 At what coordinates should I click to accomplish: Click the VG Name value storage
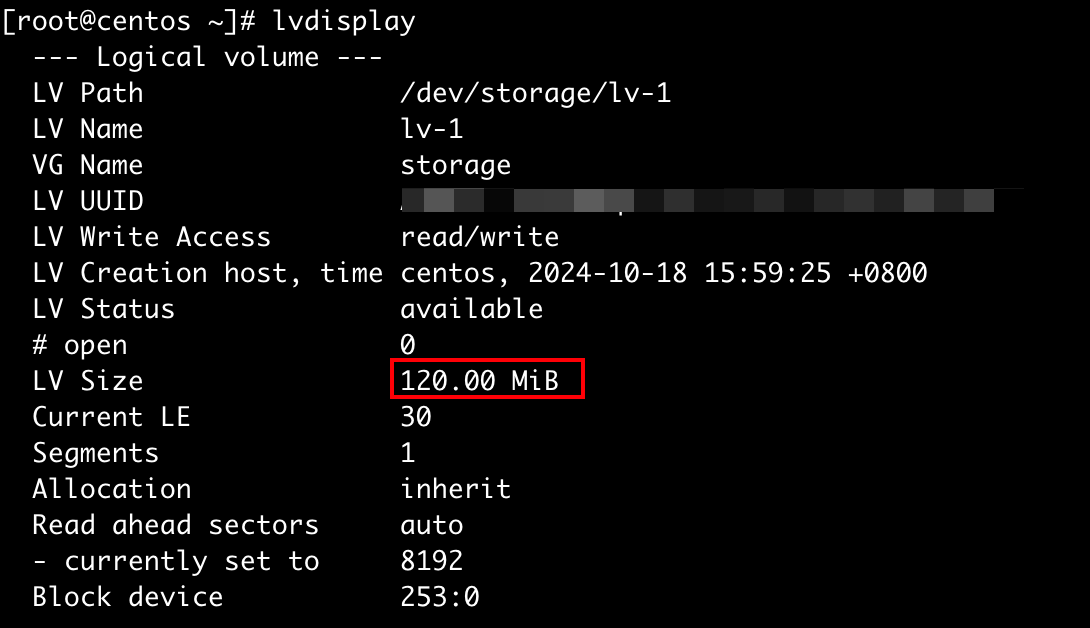click(x=455, y=165)
